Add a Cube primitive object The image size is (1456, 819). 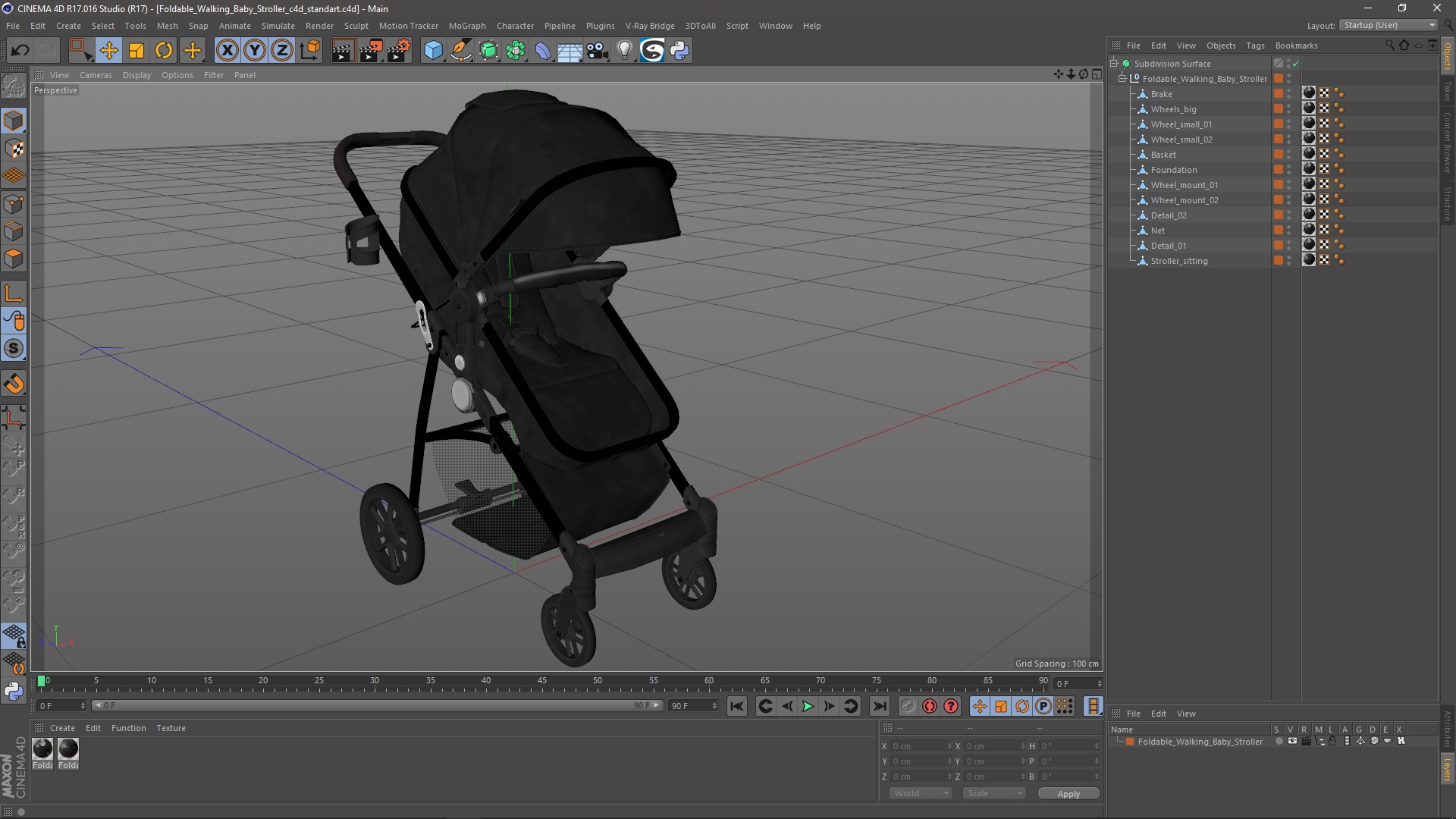click(x=433, y=51)
